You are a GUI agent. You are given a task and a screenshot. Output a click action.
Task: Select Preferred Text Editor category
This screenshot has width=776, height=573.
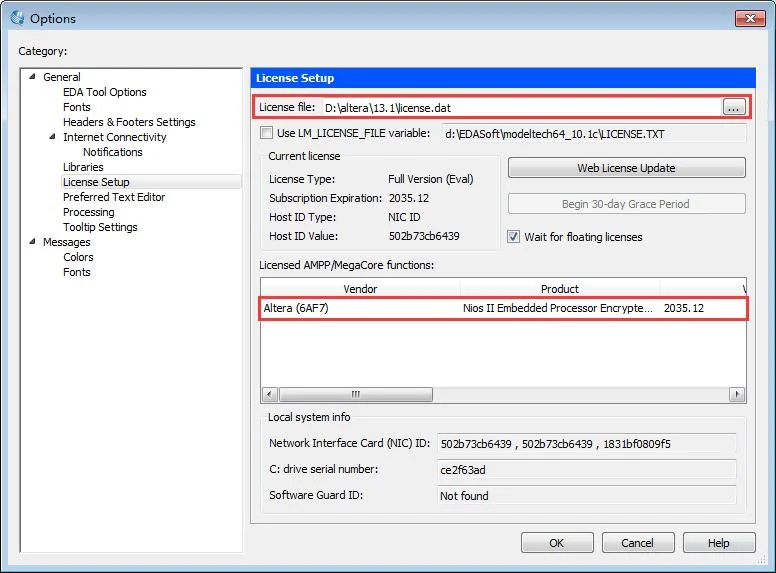[113, 197]
